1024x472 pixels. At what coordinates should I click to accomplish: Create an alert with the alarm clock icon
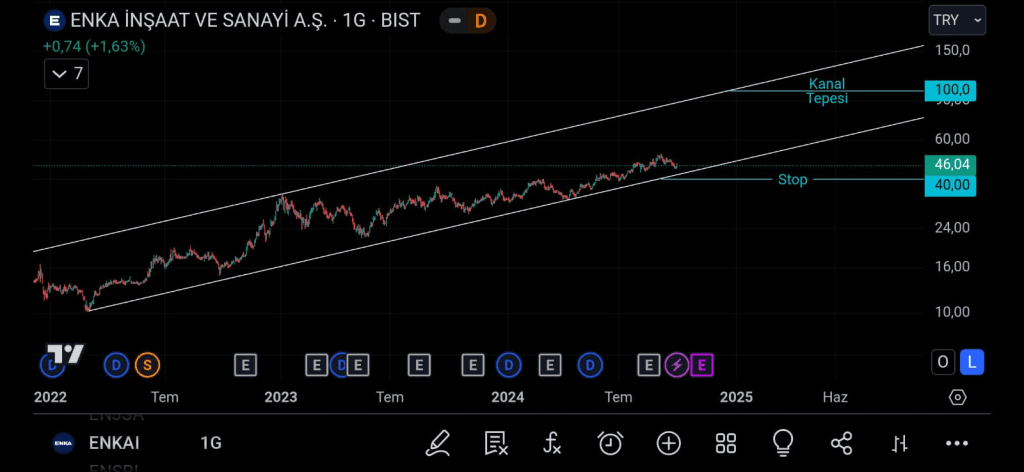coord(610,443)
